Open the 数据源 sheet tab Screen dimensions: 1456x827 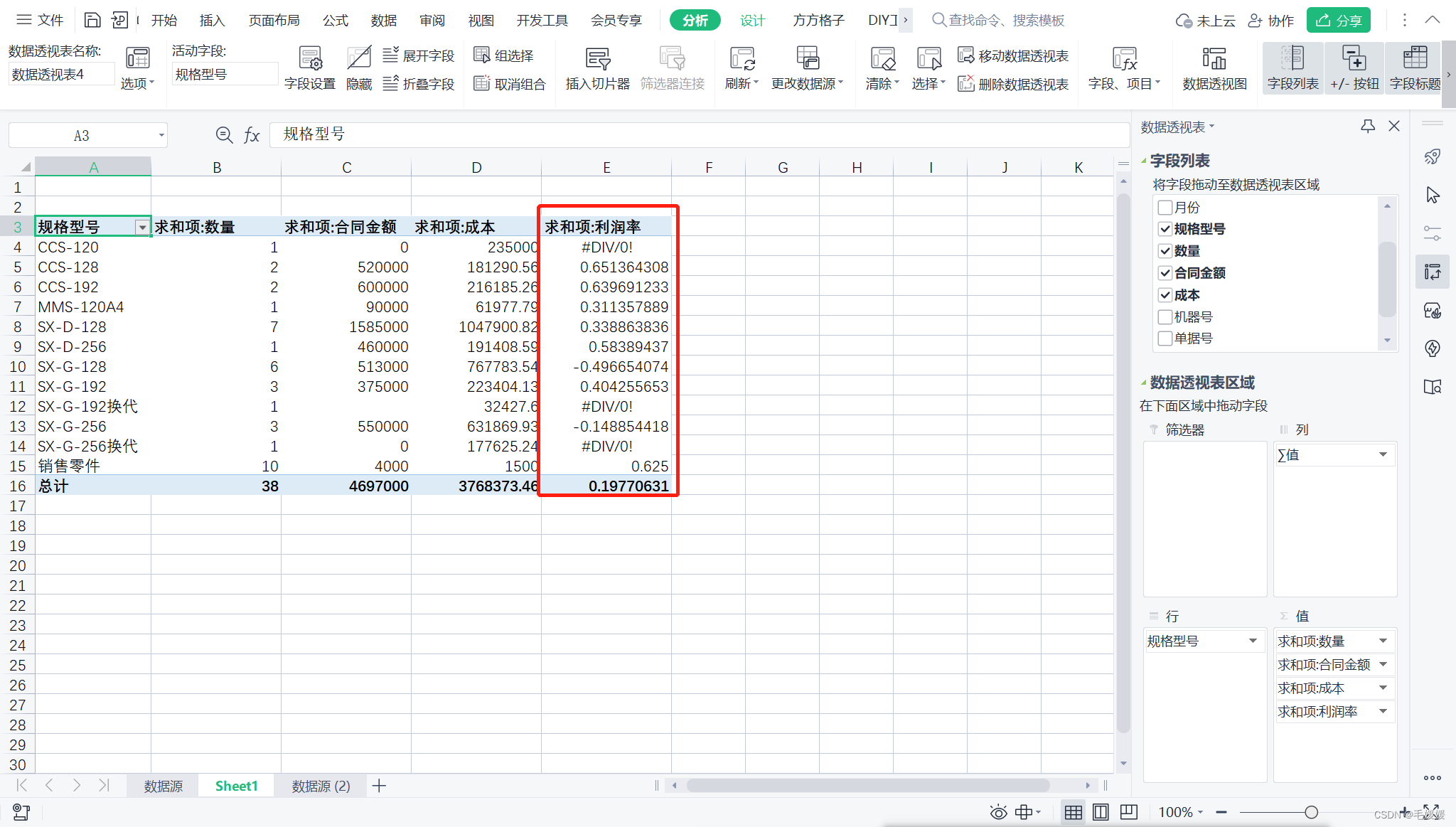tap(164, 786)
